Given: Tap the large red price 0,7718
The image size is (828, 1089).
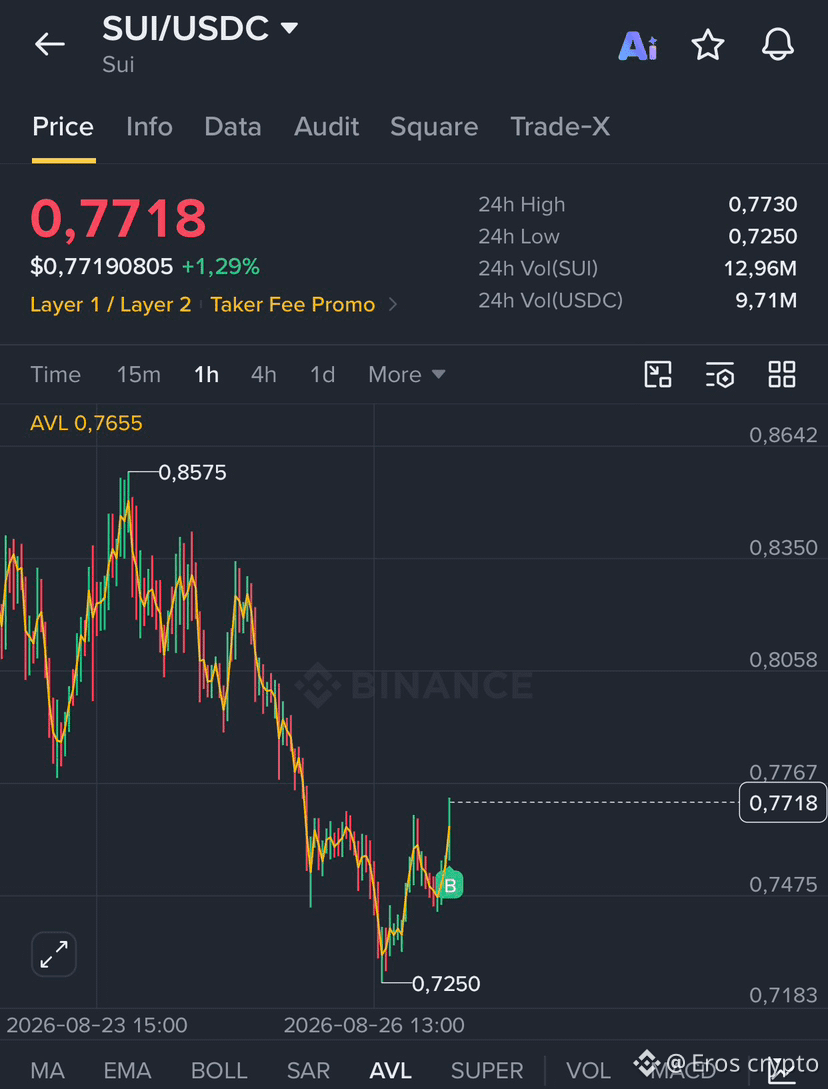Looking at the screenshot, I should click(118, 217).
